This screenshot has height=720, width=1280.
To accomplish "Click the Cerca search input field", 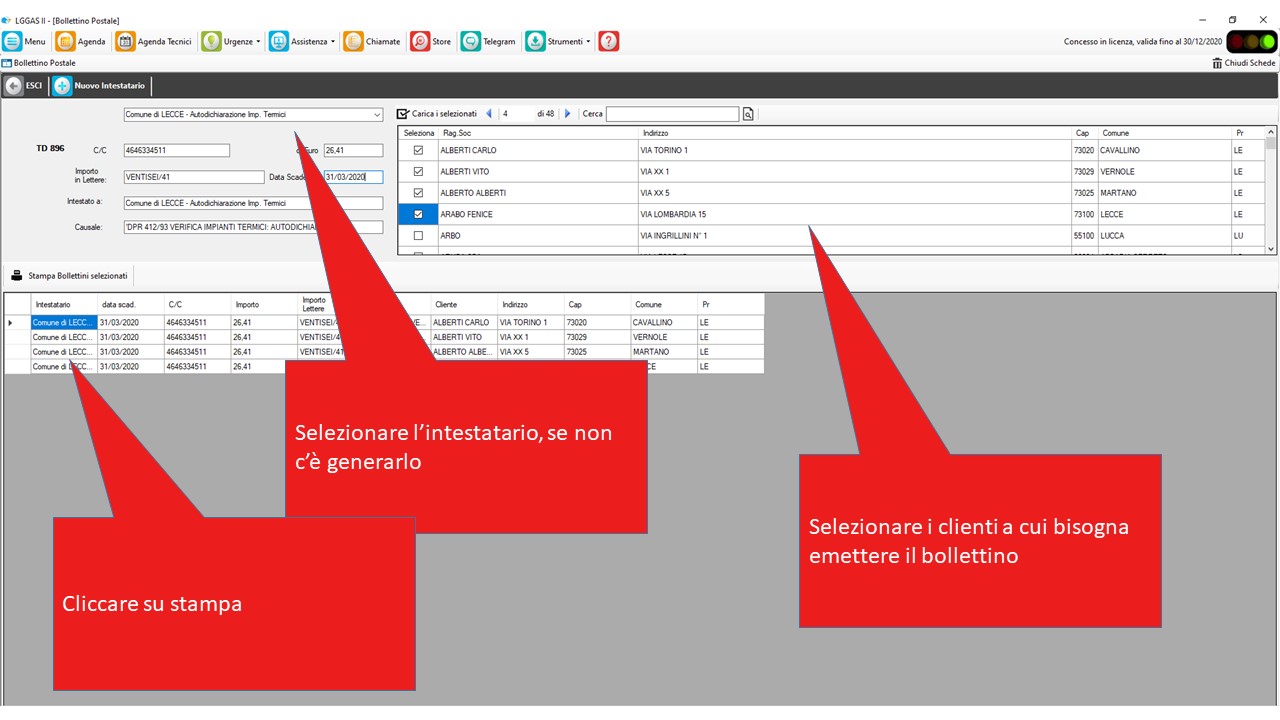I will (672, 114).
